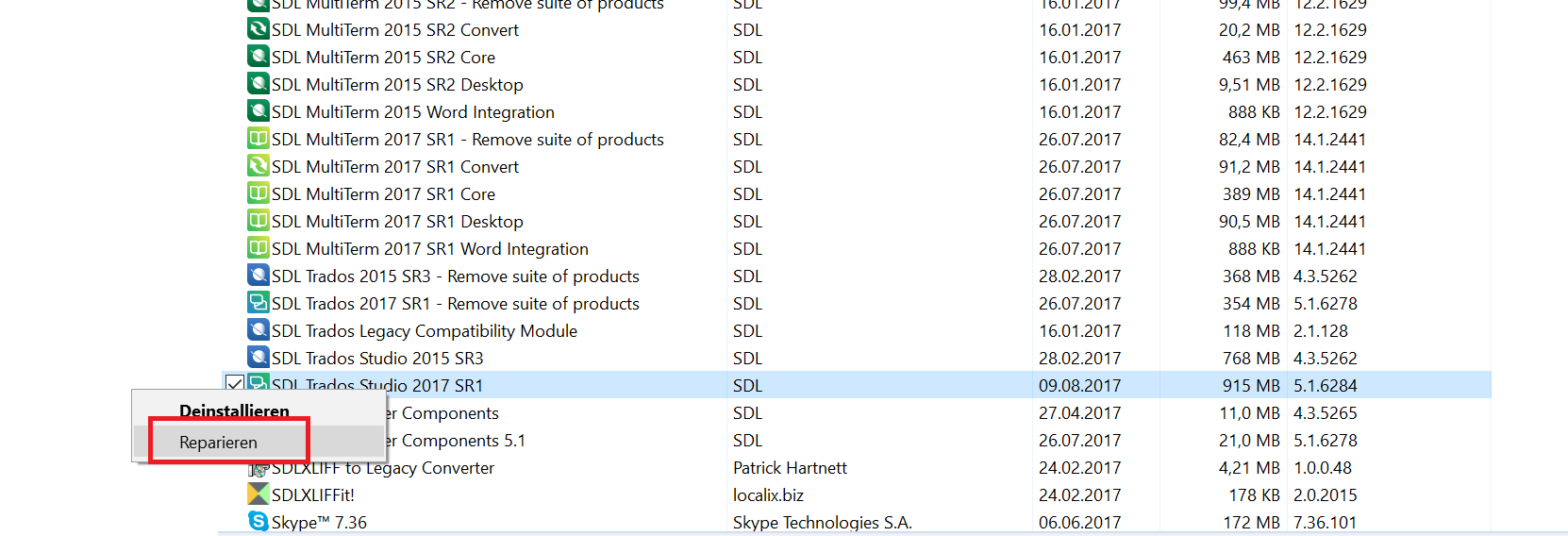The width and height of the screenshot is (1568, 536).
Task: Uncheck the SDL Trados Studio 2017 SR1 checkbox
Action: tap(235, 384)
